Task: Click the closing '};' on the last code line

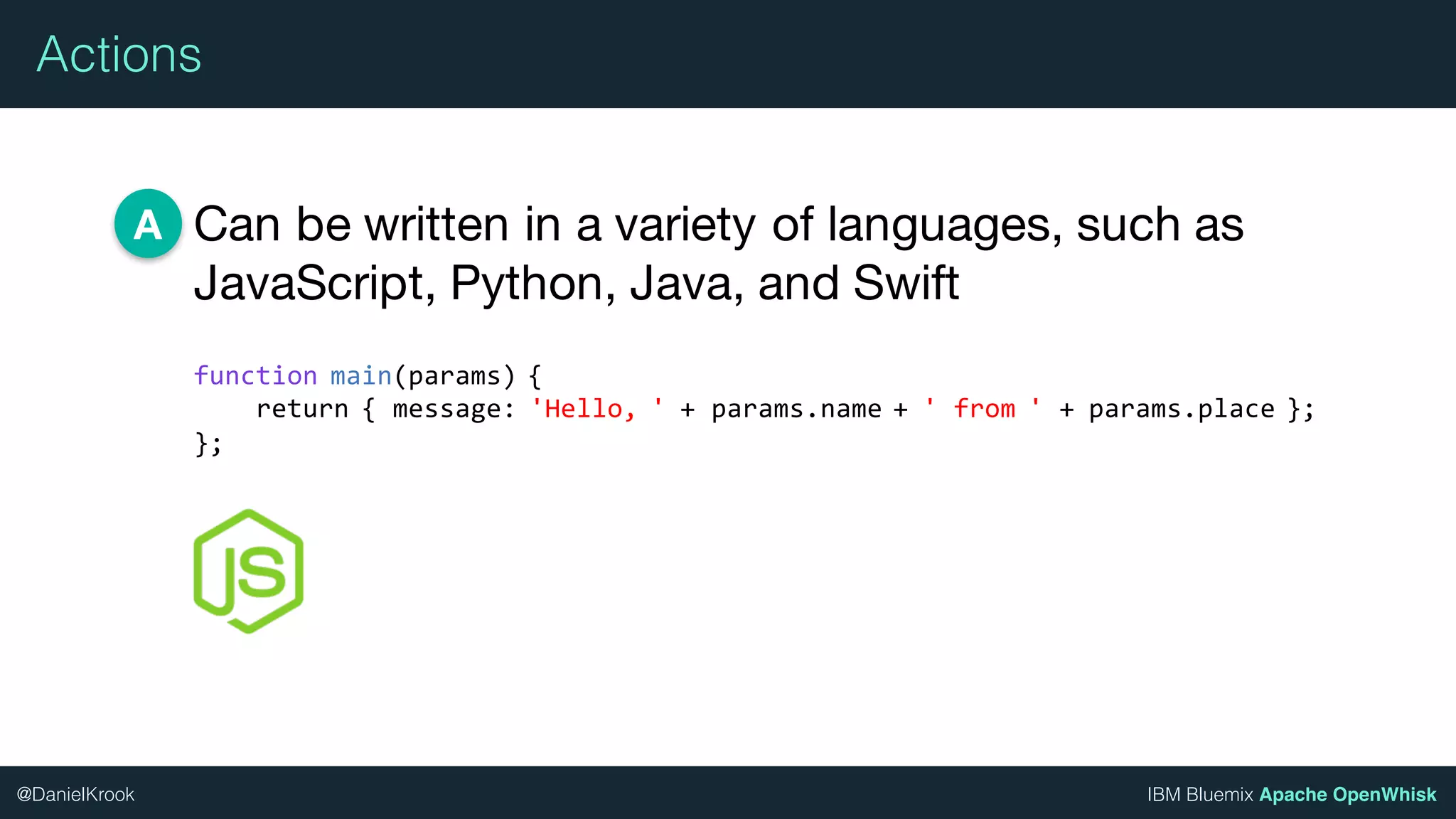Action: point(208,444)
